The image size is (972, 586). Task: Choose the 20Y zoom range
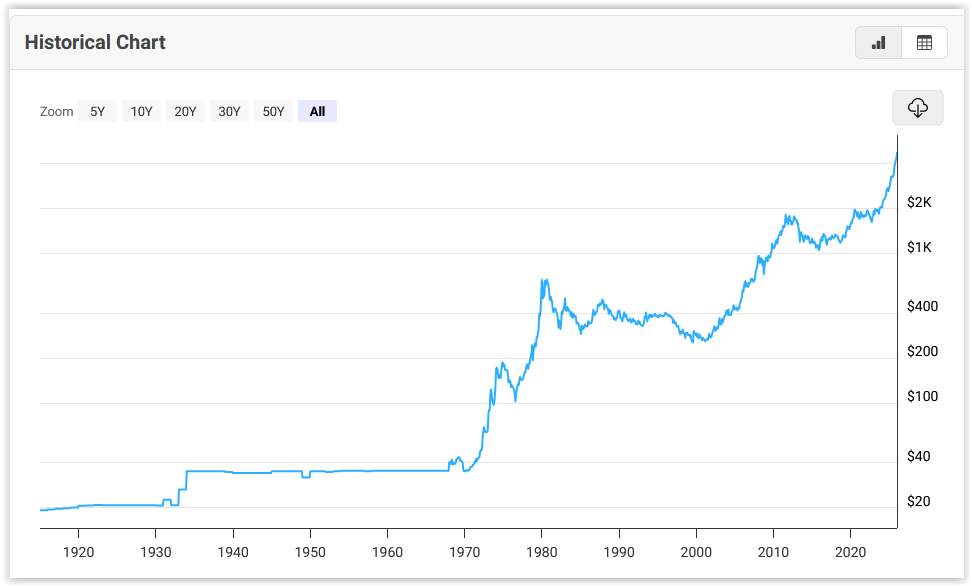185,112
